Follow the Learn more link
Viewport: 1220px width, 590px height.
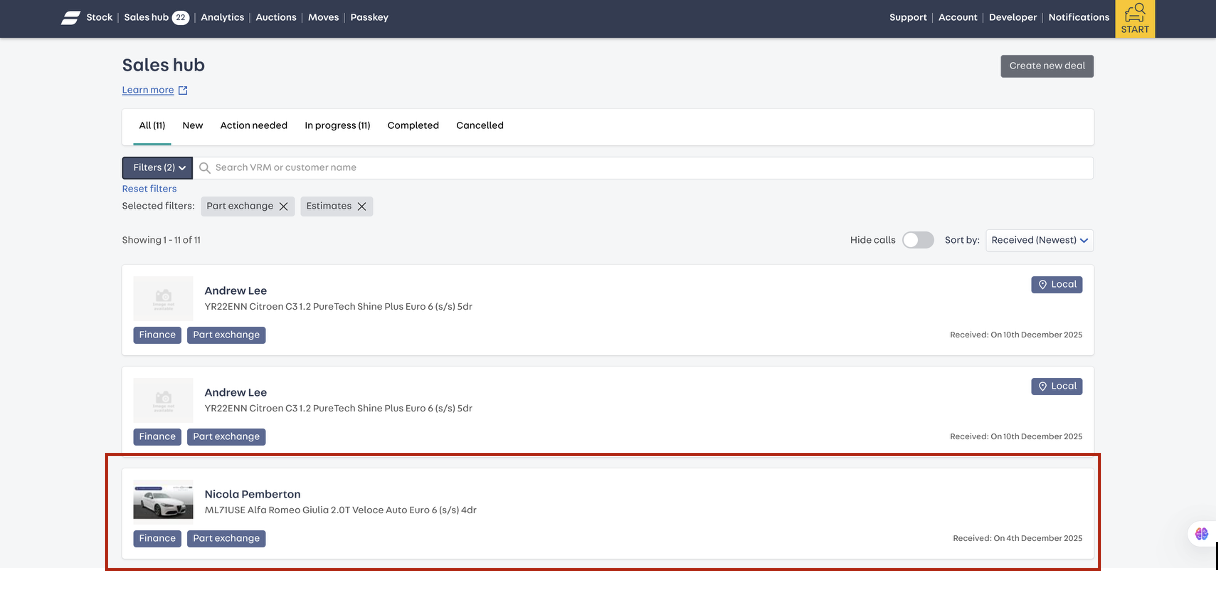[148, 90]
